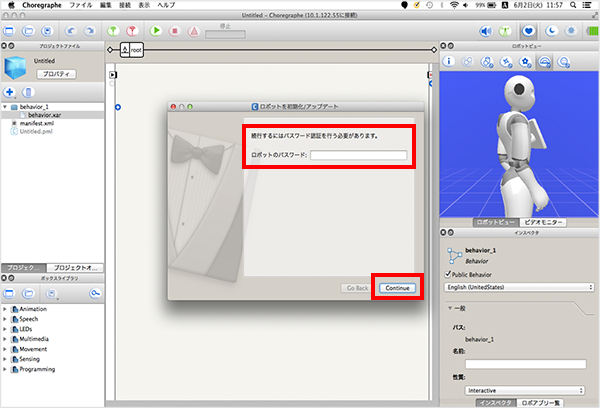This screenshot has width=600, height=408.
Task: Switch to the ビデオモニター tab
Action: pos(543,222)
